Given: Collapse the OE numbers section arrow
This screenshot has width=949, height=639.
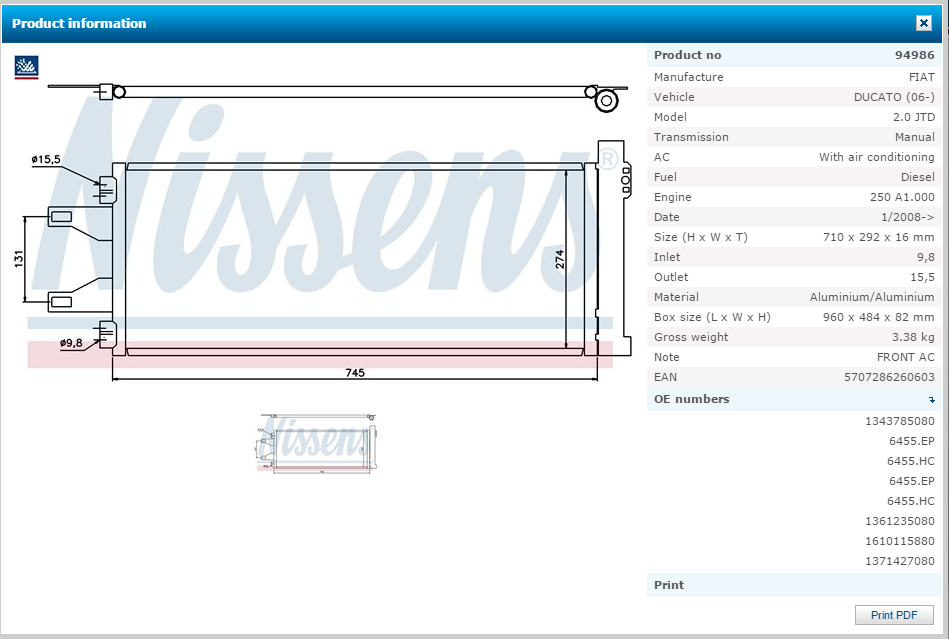Looking at the screenshot, I should [931, 399].
